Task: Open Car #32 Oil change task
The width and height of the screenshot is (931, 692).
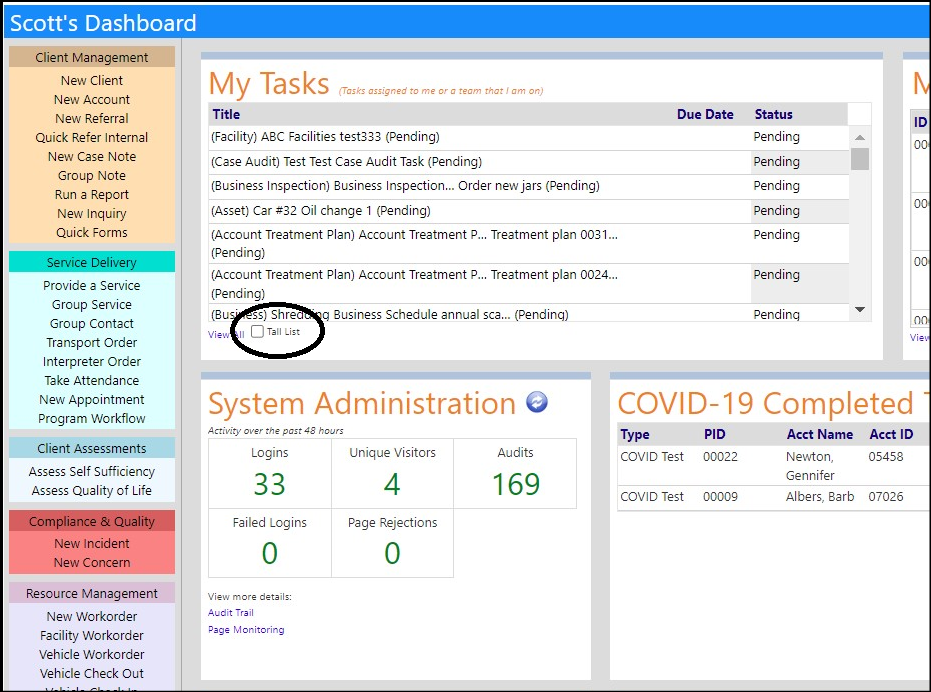Action: coord(321,210)
